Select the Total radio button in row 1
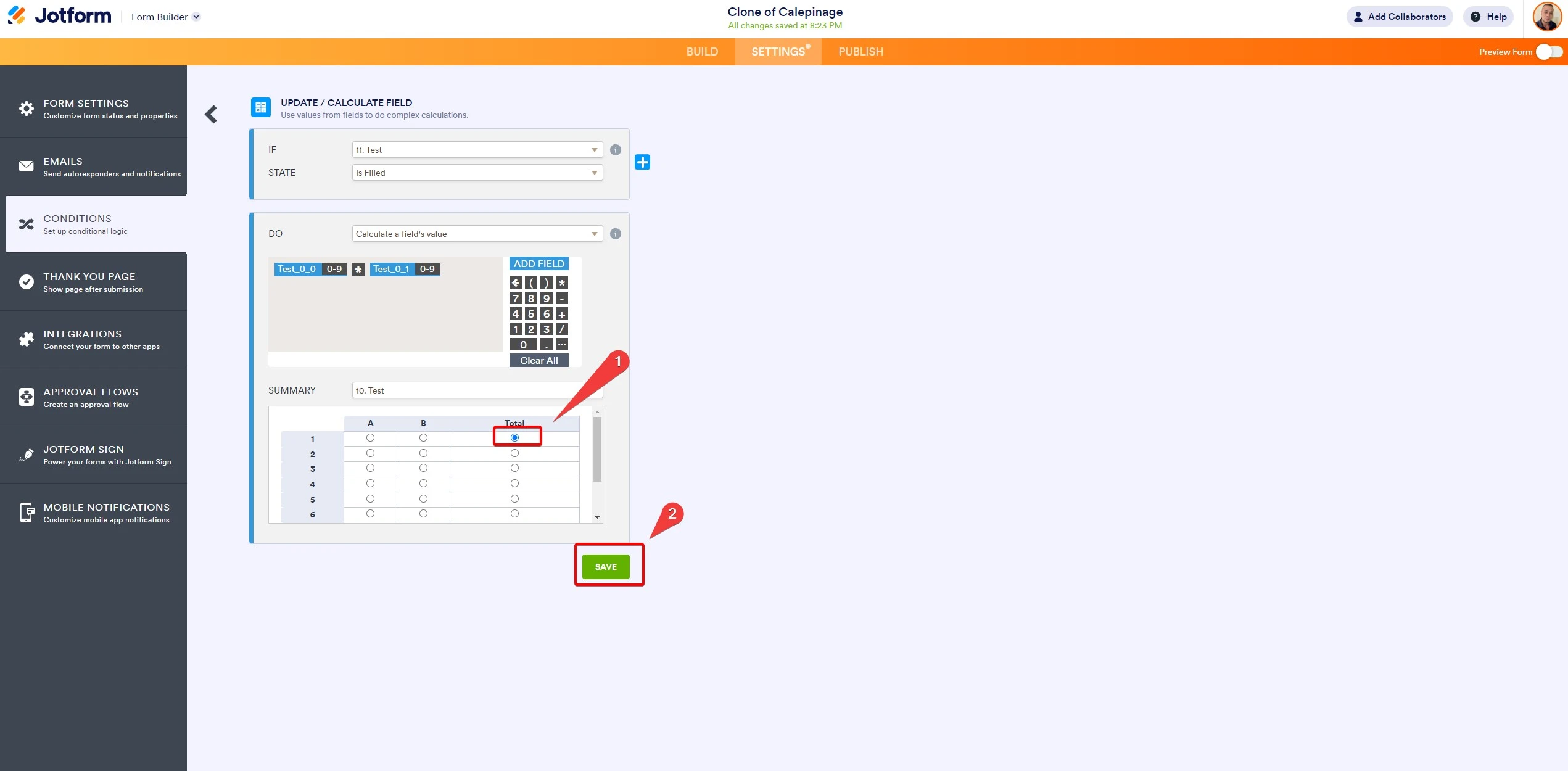The height and width of the screenshot is (771, 1568). [x=514, y=437]
